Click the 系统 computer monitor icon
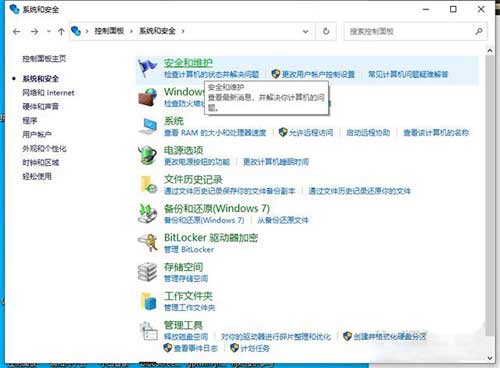The height and width of the screenshot is (368, 500). point(148,126)
